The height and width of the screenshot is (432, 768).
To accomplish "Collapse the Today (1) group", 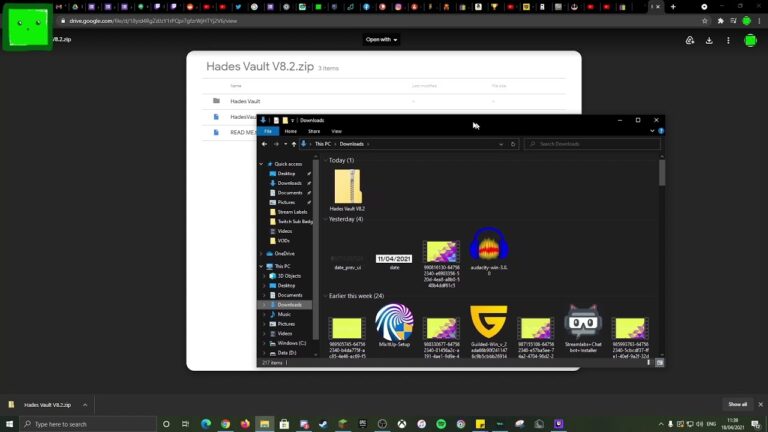I will pyautogui.click(x=326, y=161).
